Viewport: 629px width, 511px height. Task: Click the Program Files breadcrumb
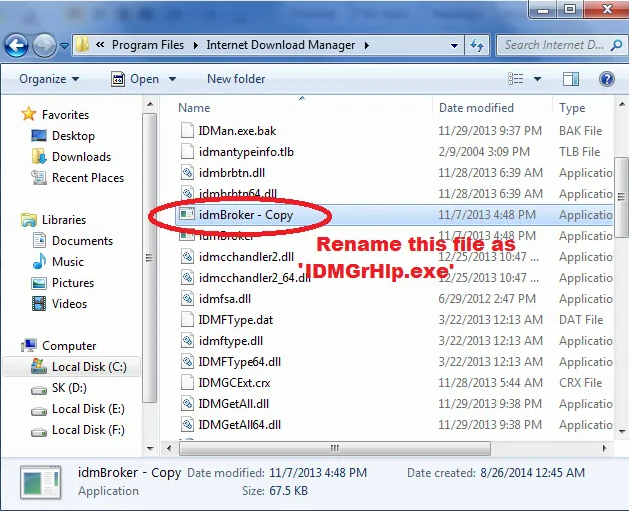(x=148, y=45)
